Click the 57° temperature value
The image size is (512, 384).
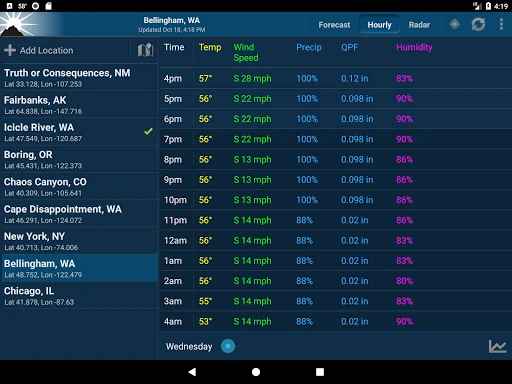(x=205, y=79)
